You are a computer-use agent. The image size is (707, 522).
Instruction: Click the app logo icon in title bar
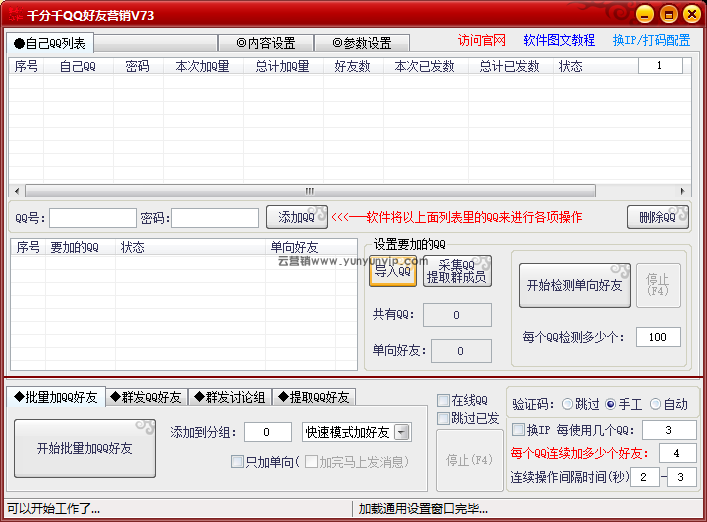pyautogui.click(x=16, y=14)
